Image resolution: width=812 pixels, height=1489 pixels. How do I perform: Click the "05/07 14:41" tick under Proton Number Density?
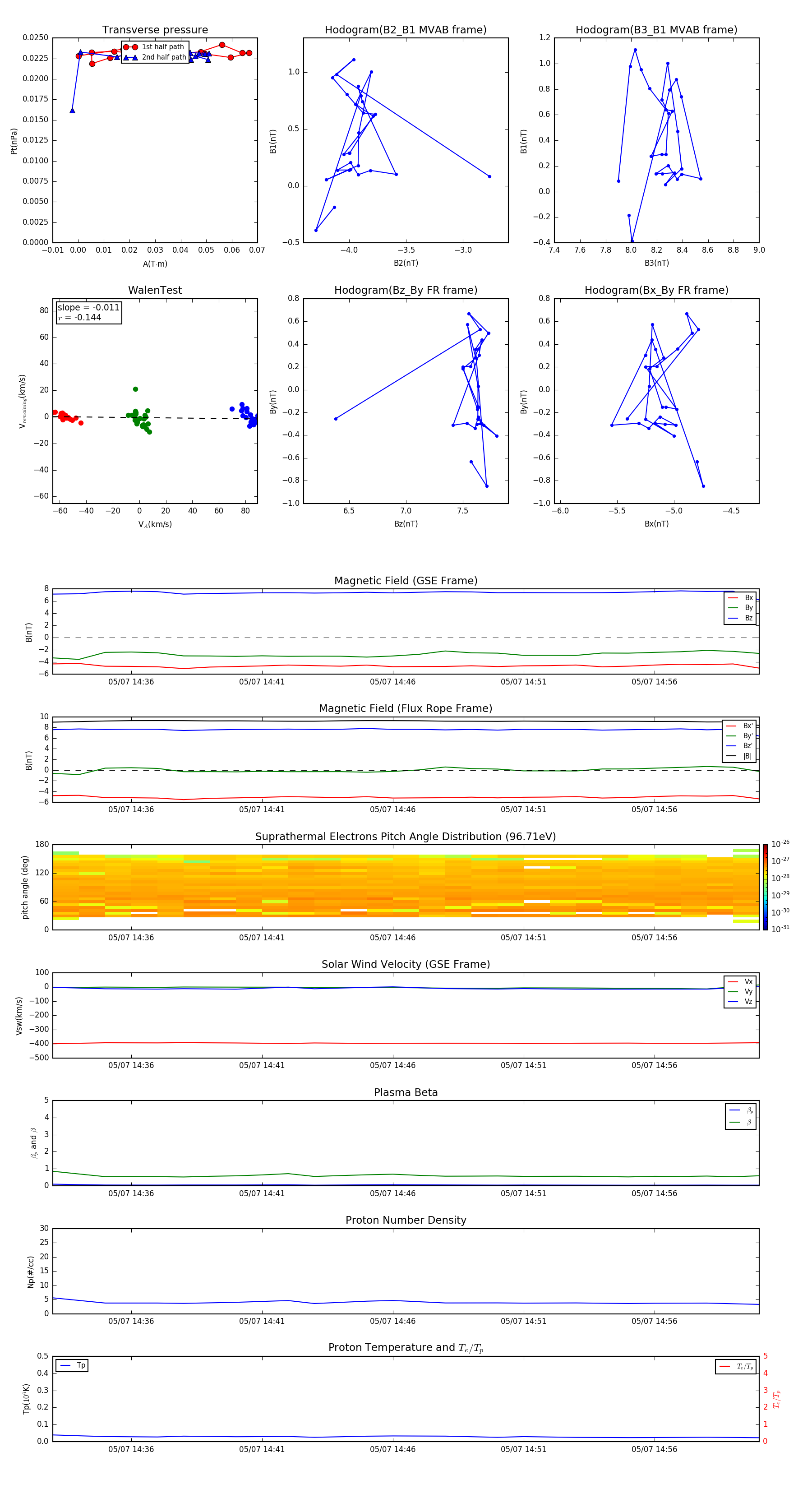point(262,1321)
